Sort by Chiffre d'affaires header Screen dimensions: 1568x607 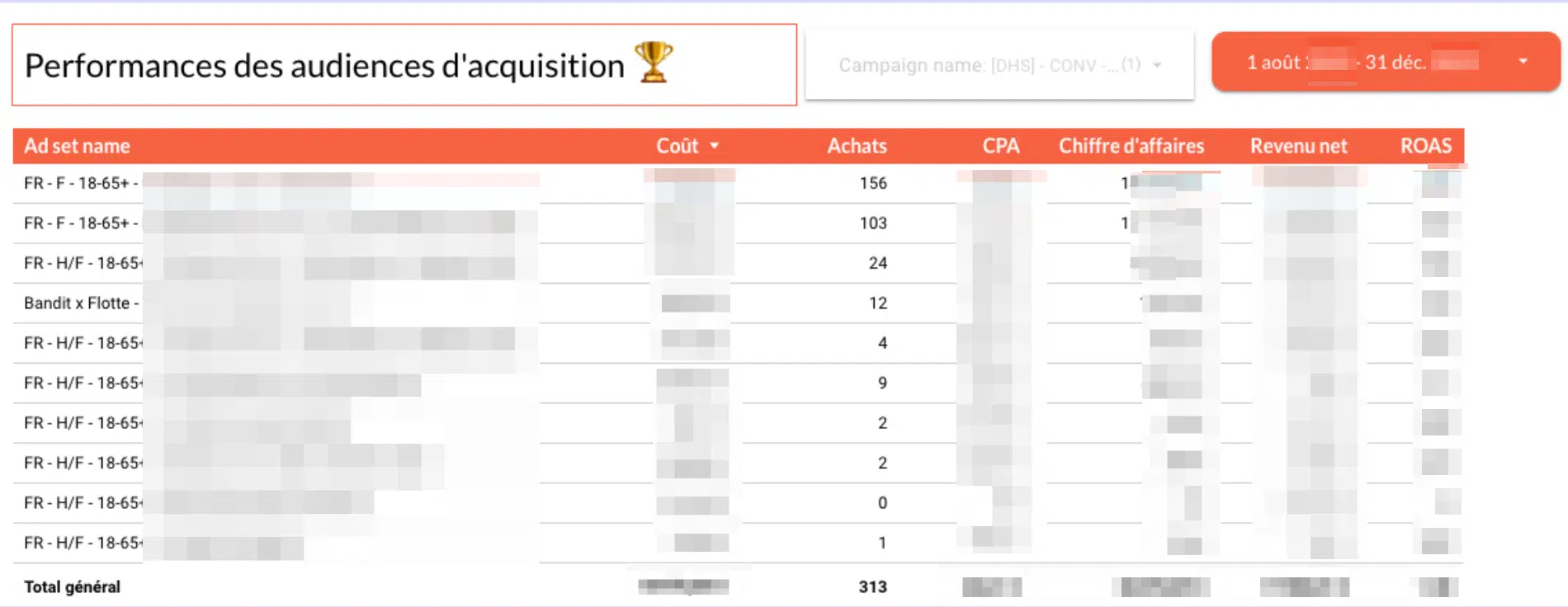[1131, 146]
